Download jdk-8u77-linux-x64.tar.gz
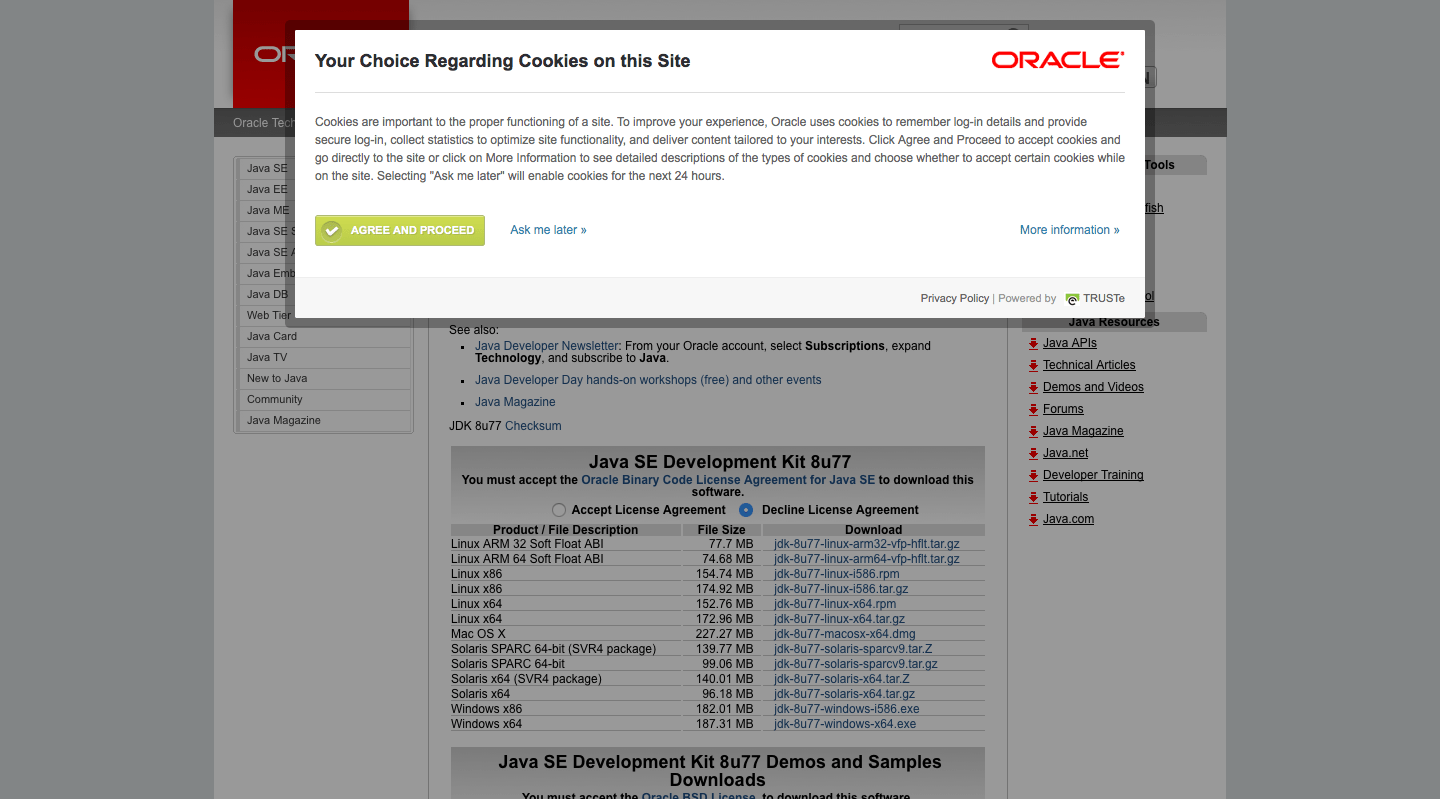The width and height of the screenshot is (1440, 799). [x=839, y=619]
